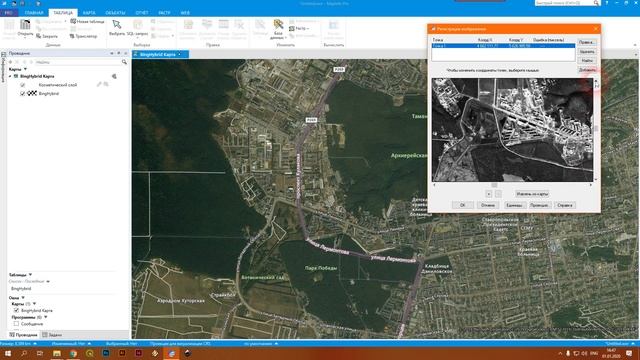Focus the Найти search field in Проводник

tap(78, 62)
